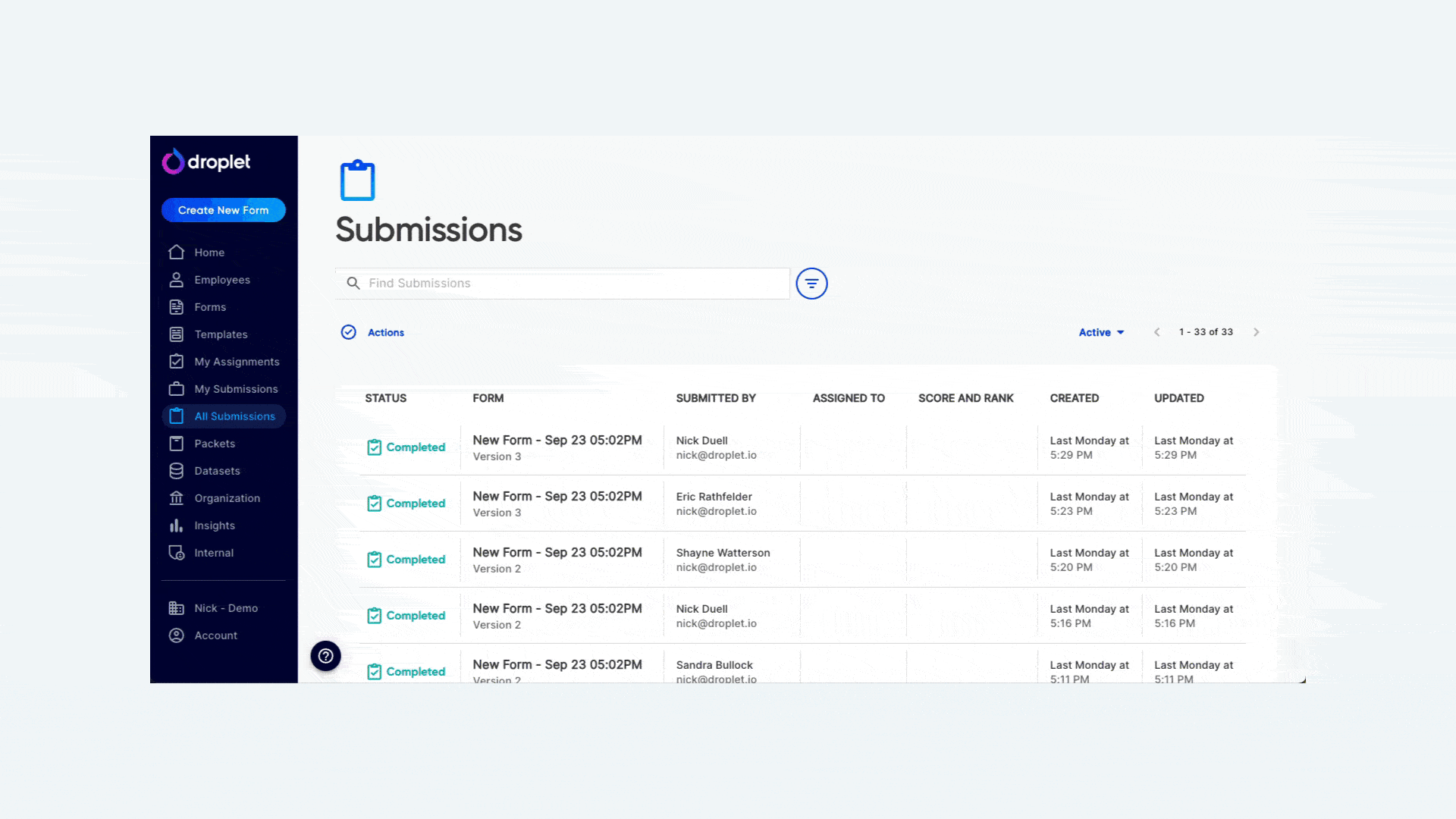Click Updated 5:20 PM cell

tap(1194, 560)
